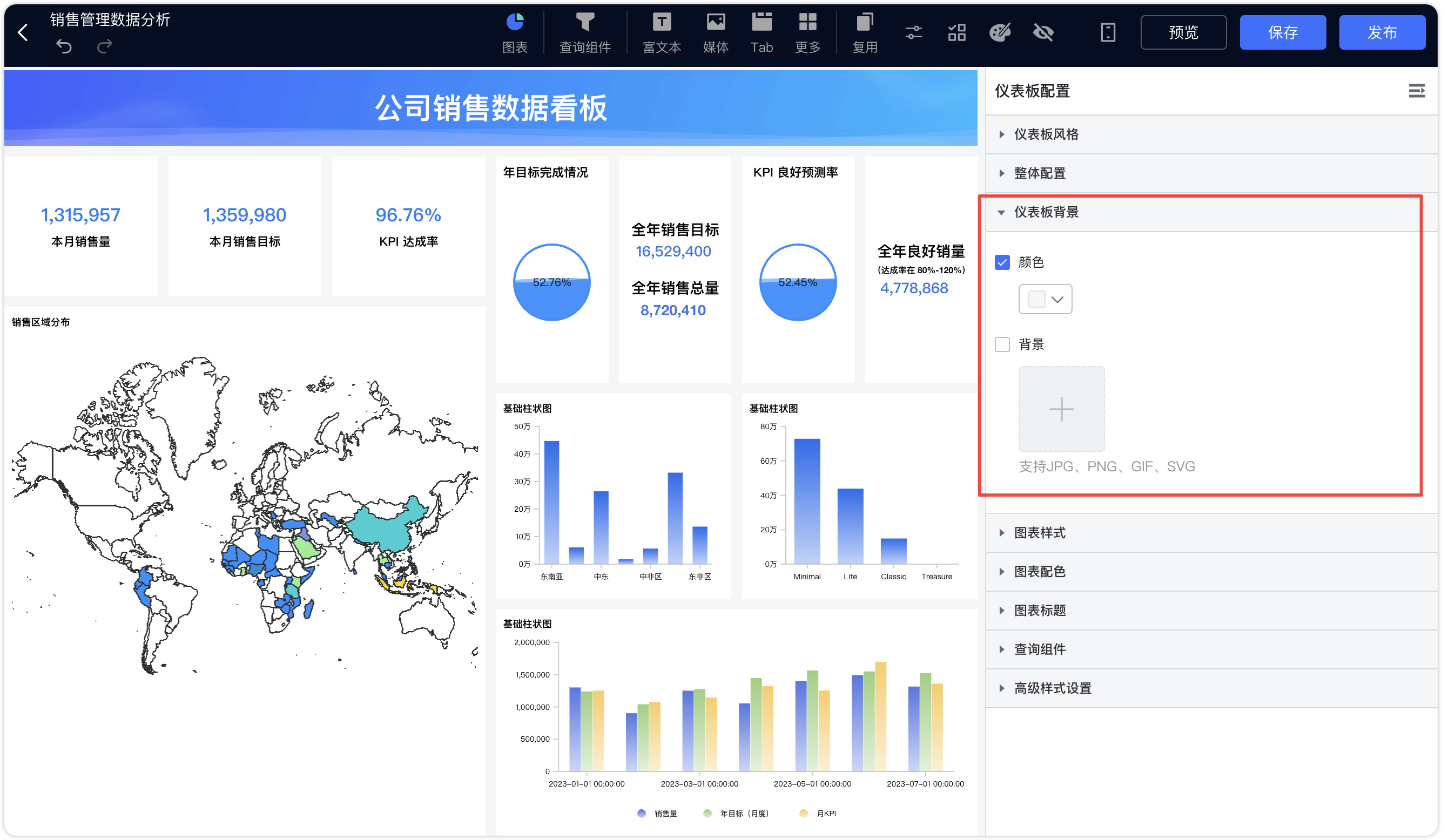The width and height of the screenshot is (1442, 840).
Task: Click the 预览 preview button
Action: coord(1183,32)
